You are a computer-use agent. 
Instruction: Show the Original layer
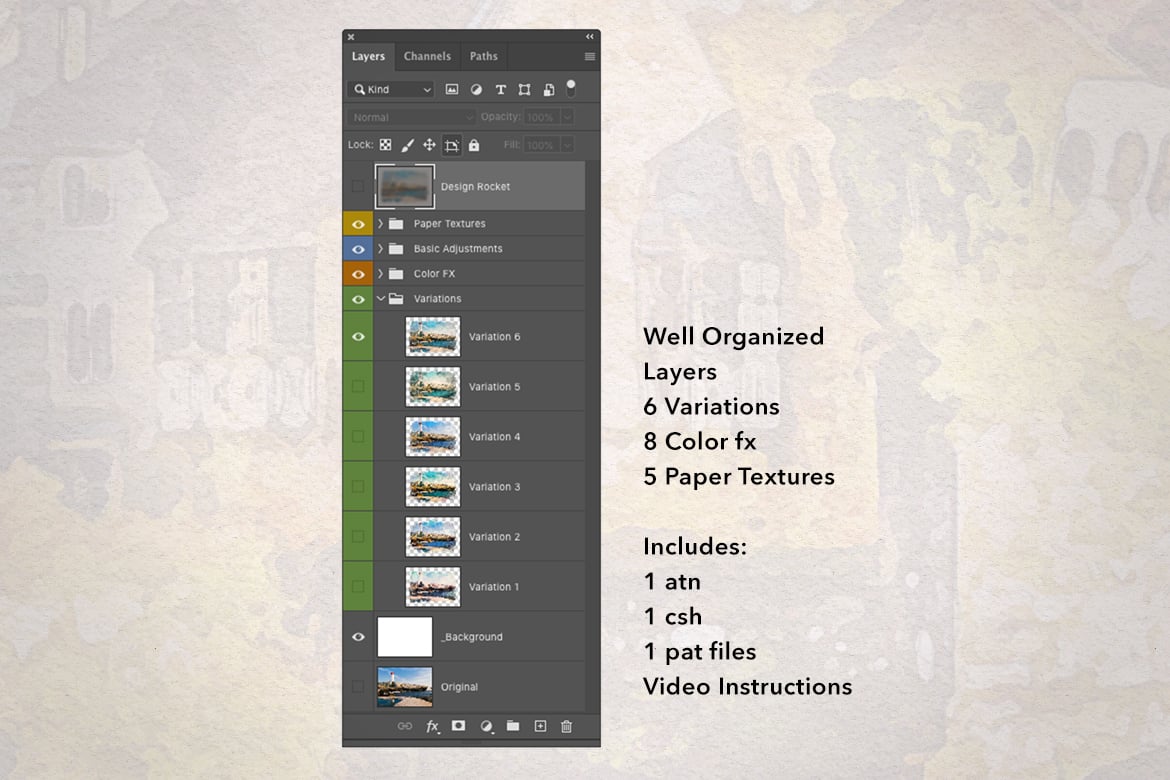point(358,687)
